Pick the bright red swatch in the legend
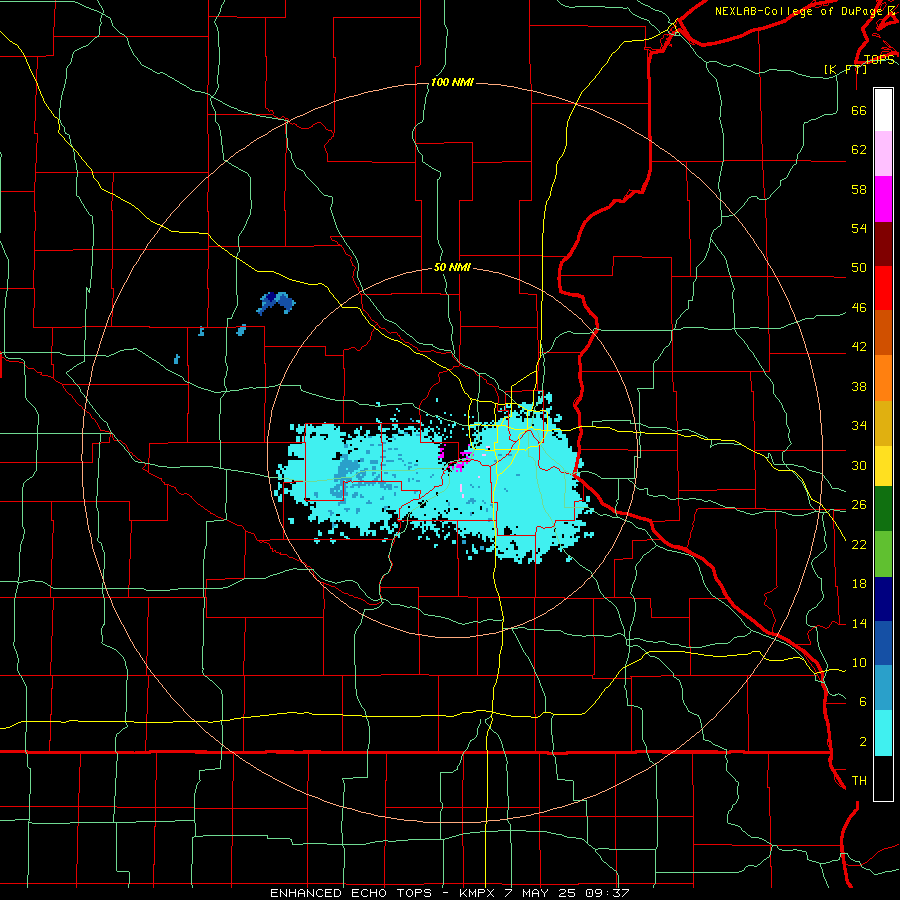Screen dimensions: 900x900 (883, 288)
